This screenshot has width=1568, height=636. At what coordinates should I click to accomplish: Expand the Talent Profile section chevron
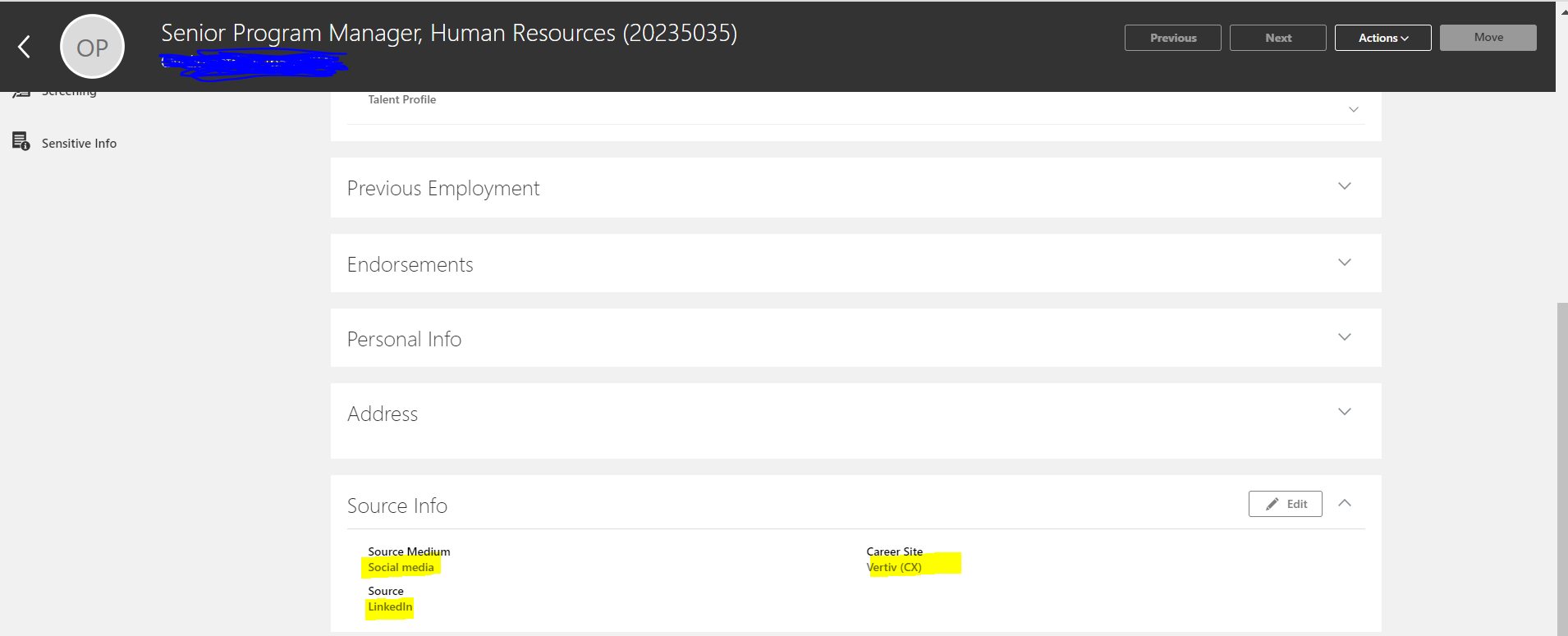tap(1353, 109)
